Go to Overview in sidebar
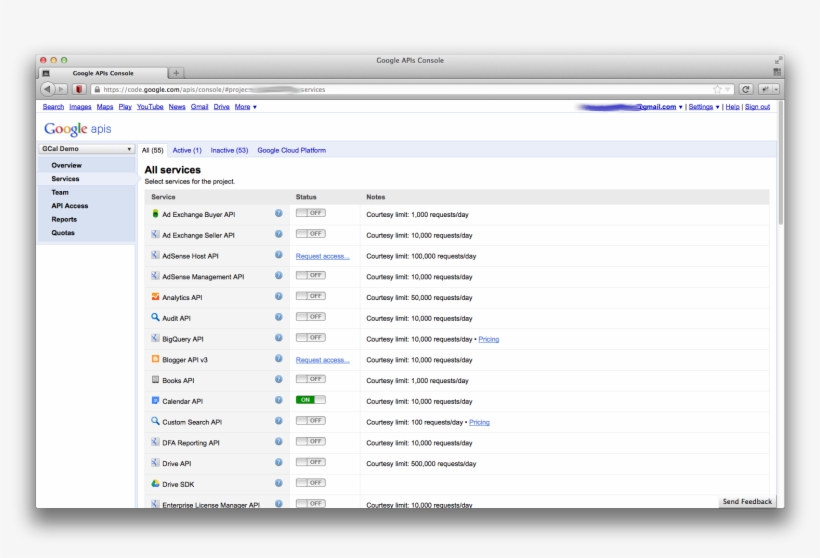 [66, 165]
